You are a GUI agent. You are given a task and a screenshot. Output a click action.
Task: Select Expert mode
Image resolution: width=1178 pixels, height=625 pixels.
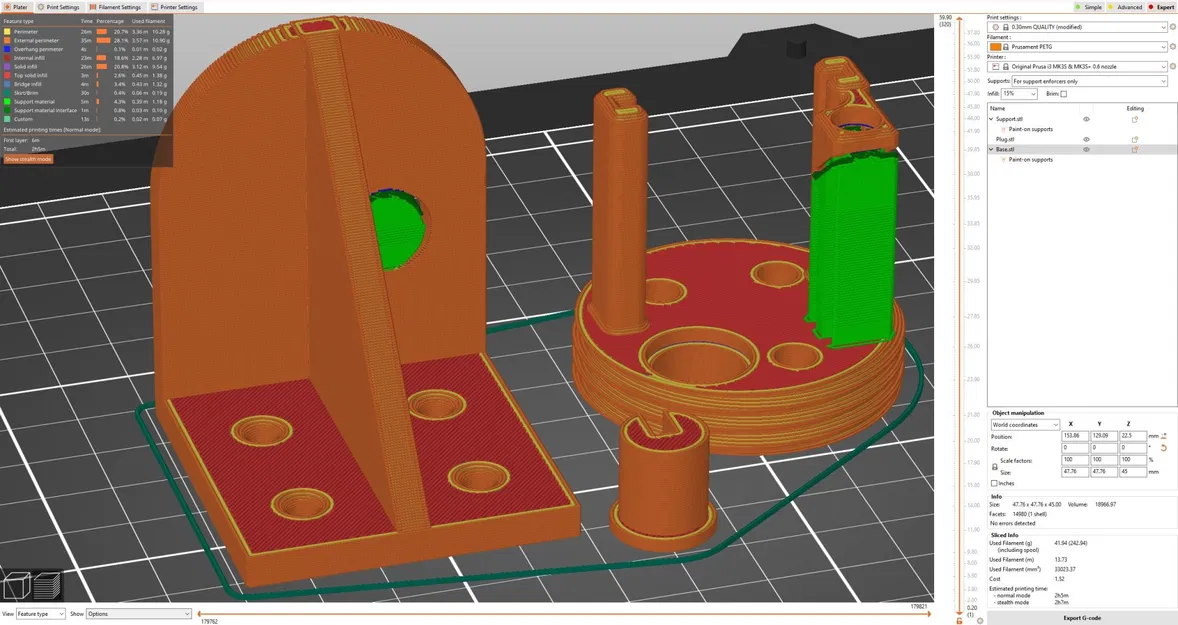tap(1161, 7)
